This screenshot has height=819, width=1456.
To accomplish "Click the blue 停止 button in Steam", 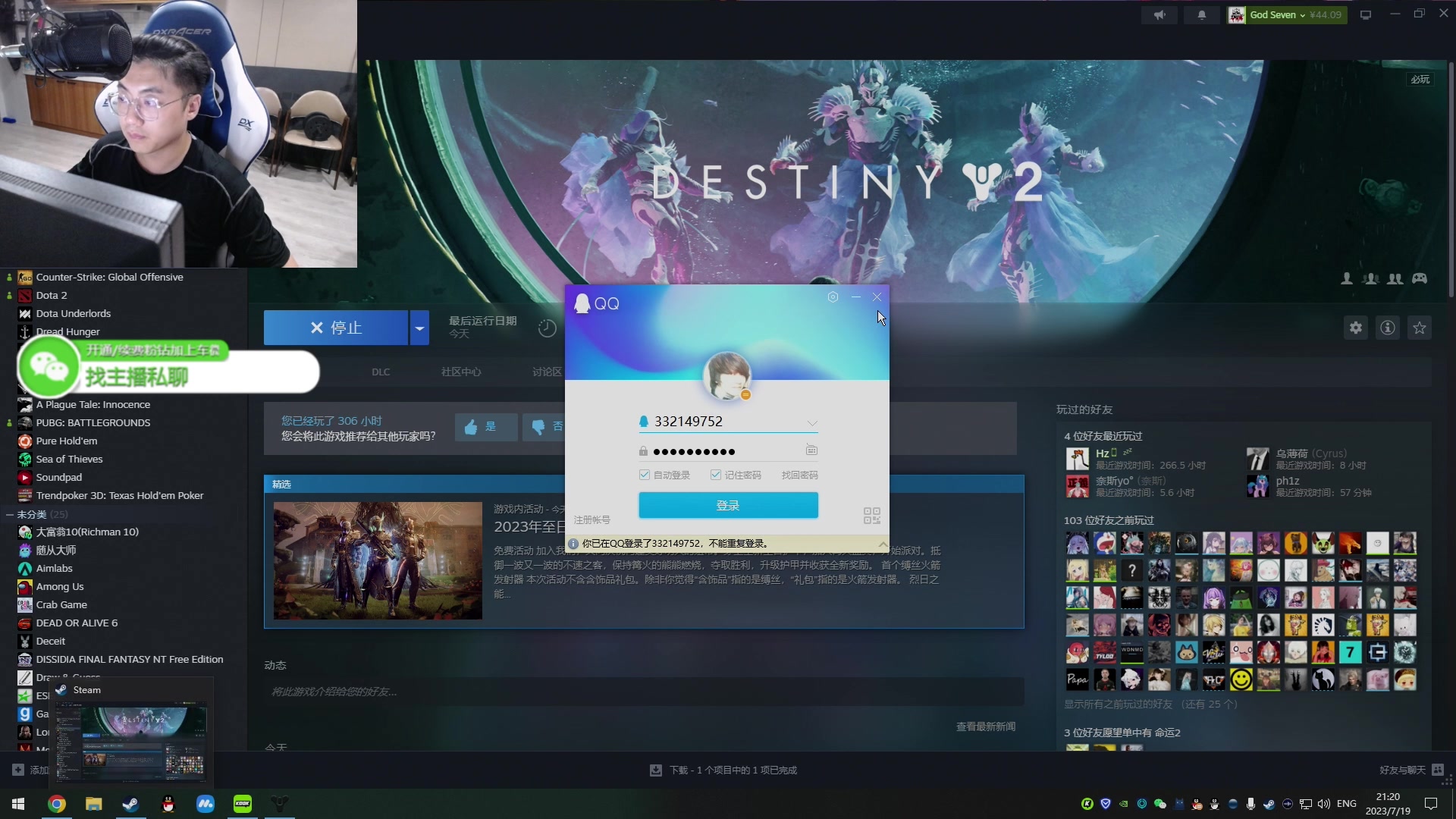I will coord(336,328).
